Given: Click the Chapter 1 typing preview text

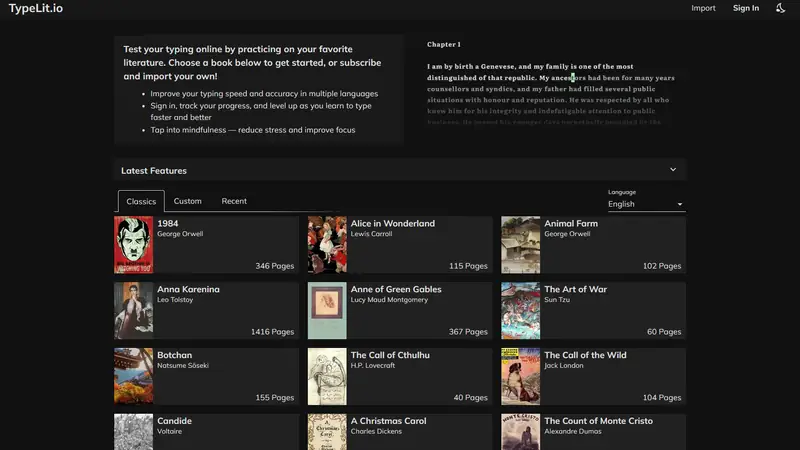Looking at the screenshot, I should (551, 94).
